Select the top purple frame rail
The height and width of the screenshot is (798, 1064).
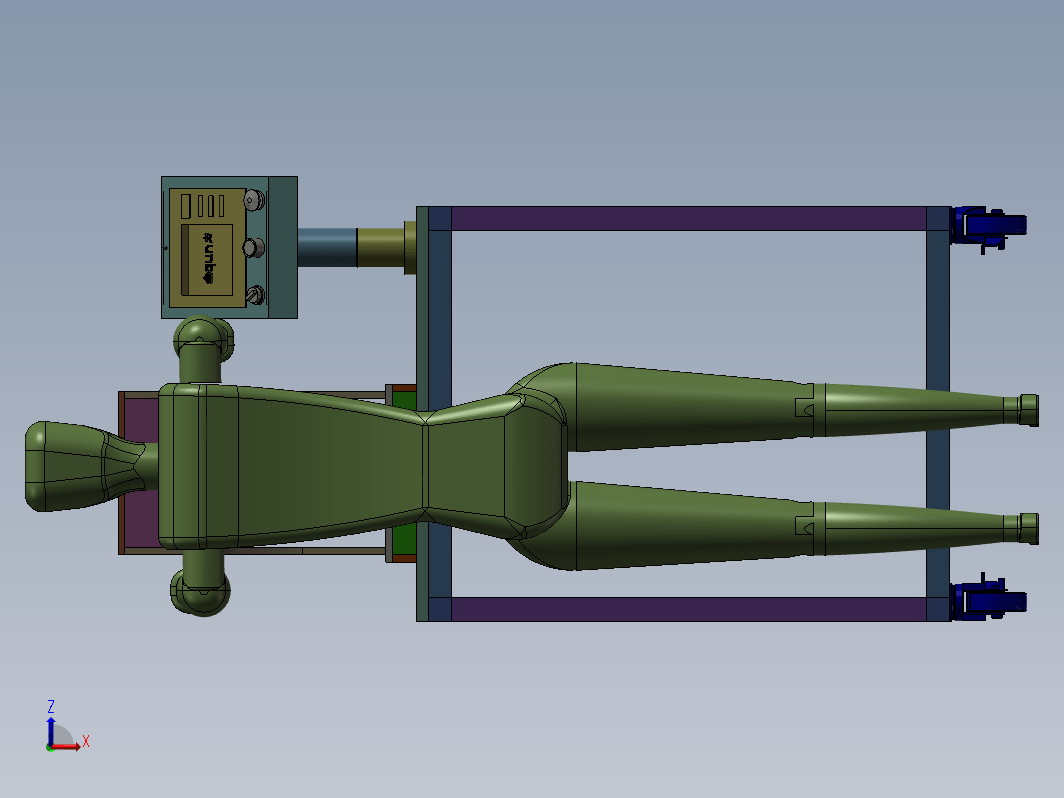click(689, 218)
